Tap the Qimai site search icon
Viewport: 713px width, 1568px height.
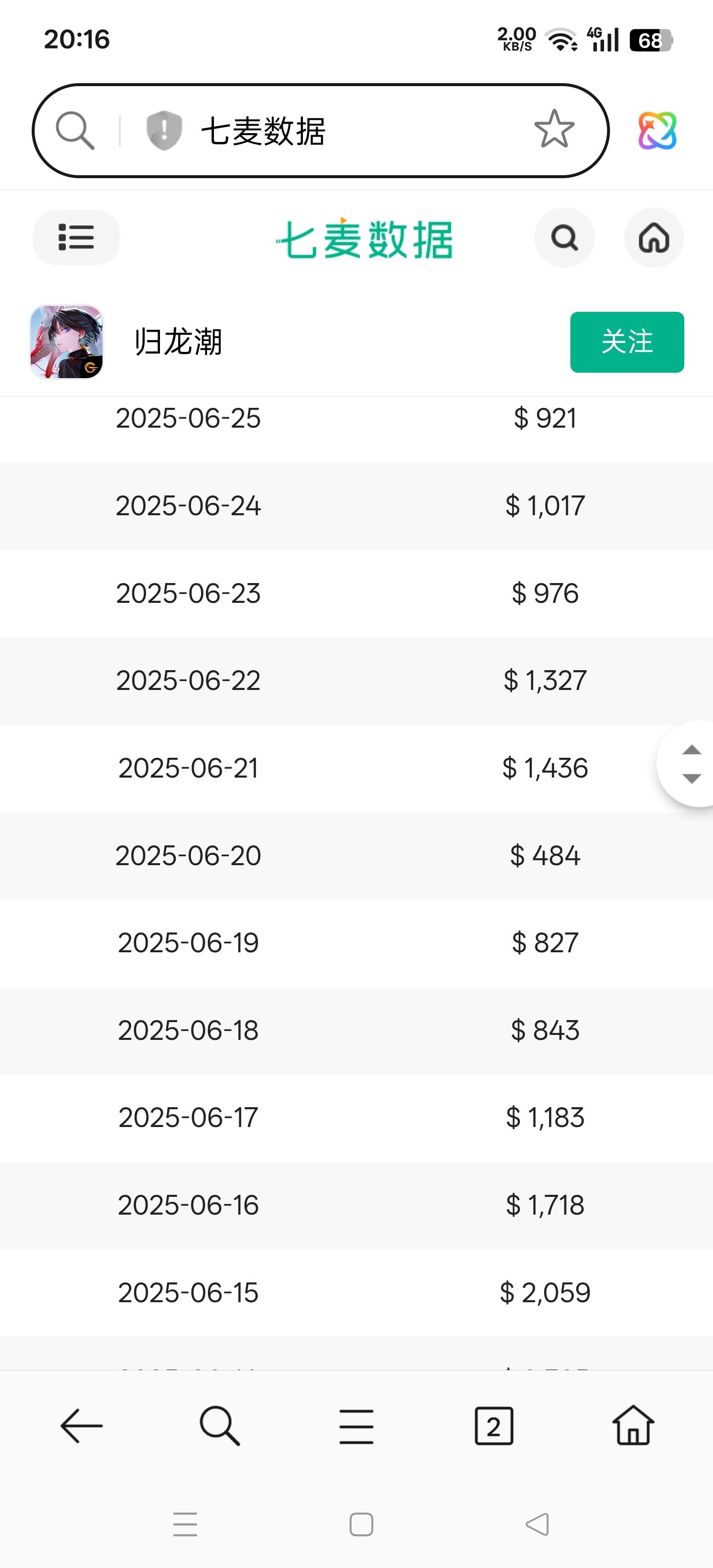click(564, 238)
